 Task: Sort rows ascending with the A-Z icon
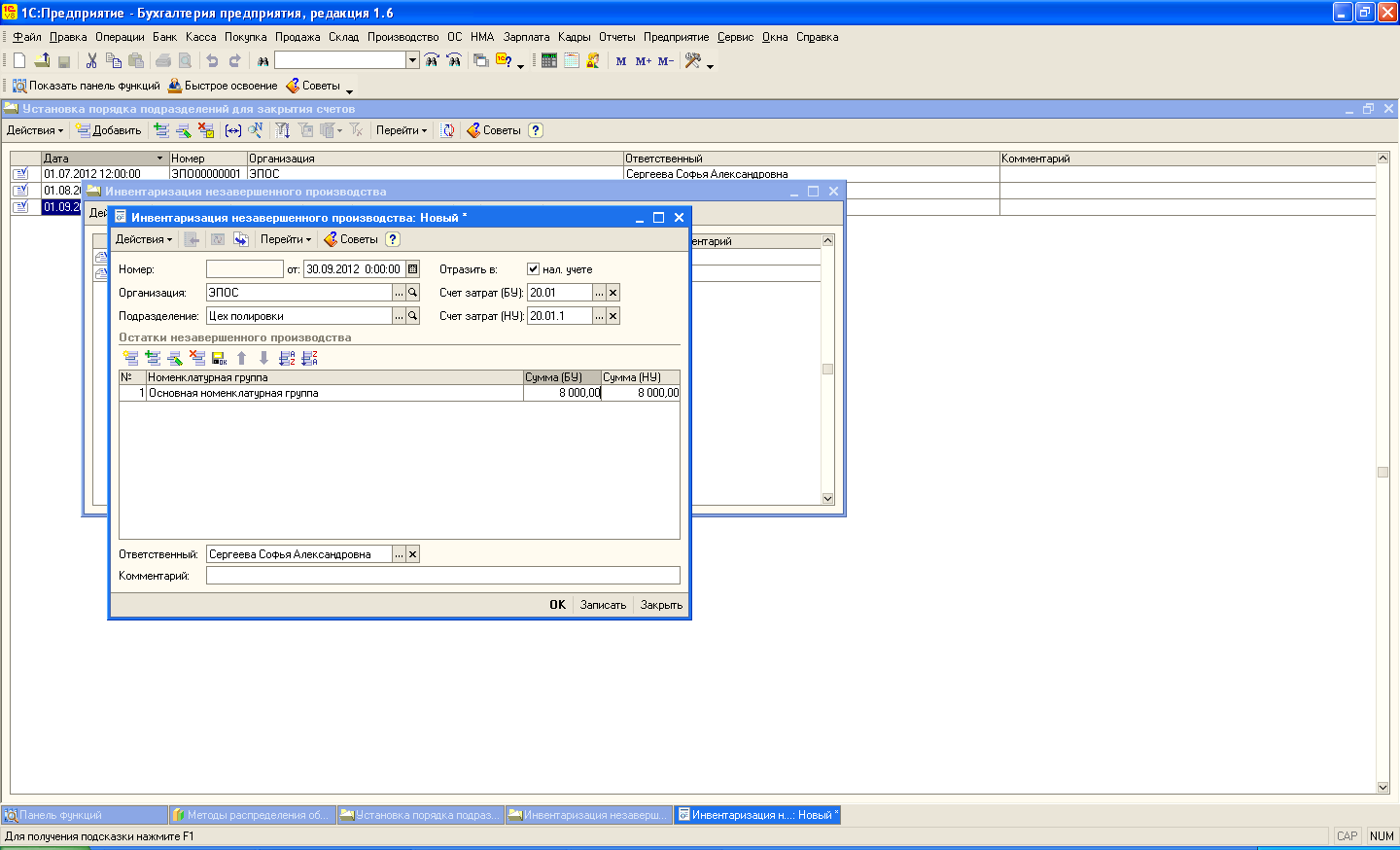(x=287, y=358)
